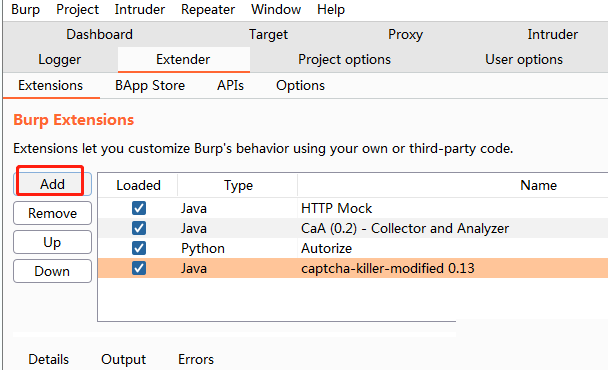This screenshot has height=370, width=608.
Task: Open the User options tab
Action: (x=524, y=59)
